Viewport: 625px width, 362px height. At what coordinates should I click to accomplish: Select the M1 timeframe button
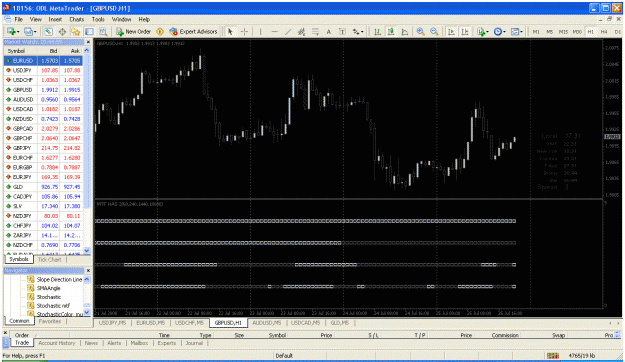coord(536,31)
